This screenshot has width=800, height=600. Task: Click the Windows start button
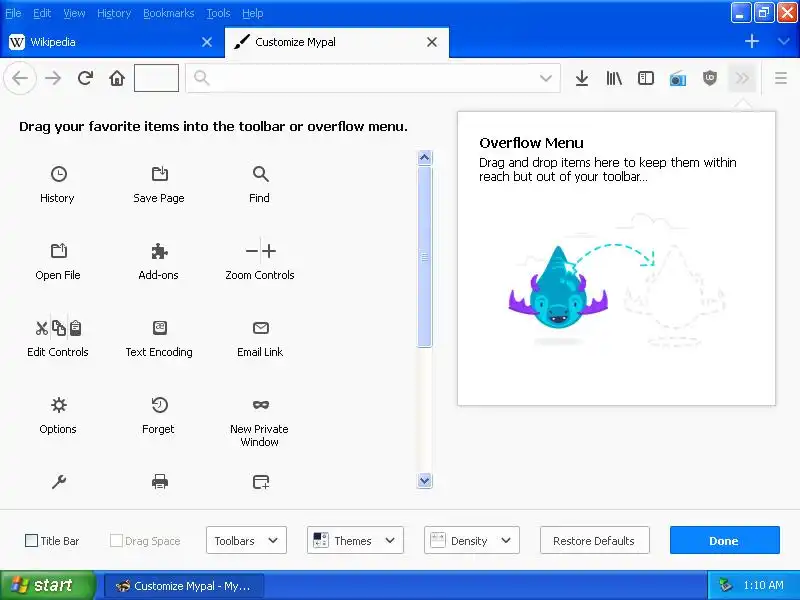point(47,585)
